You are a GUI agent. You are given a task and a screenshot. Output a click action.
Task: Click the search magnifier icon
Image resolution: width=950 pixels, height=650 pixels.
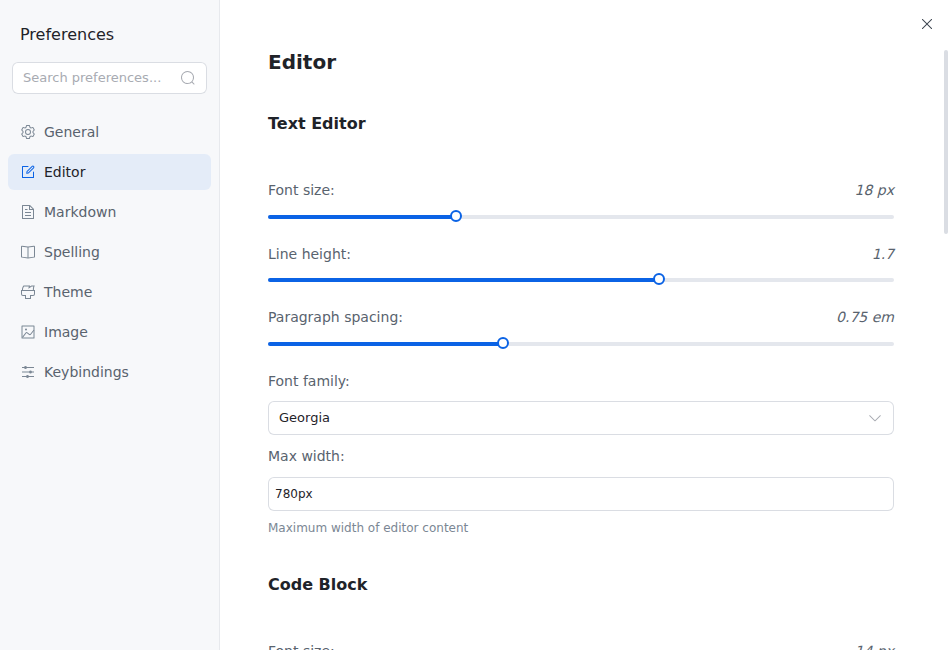188,78
